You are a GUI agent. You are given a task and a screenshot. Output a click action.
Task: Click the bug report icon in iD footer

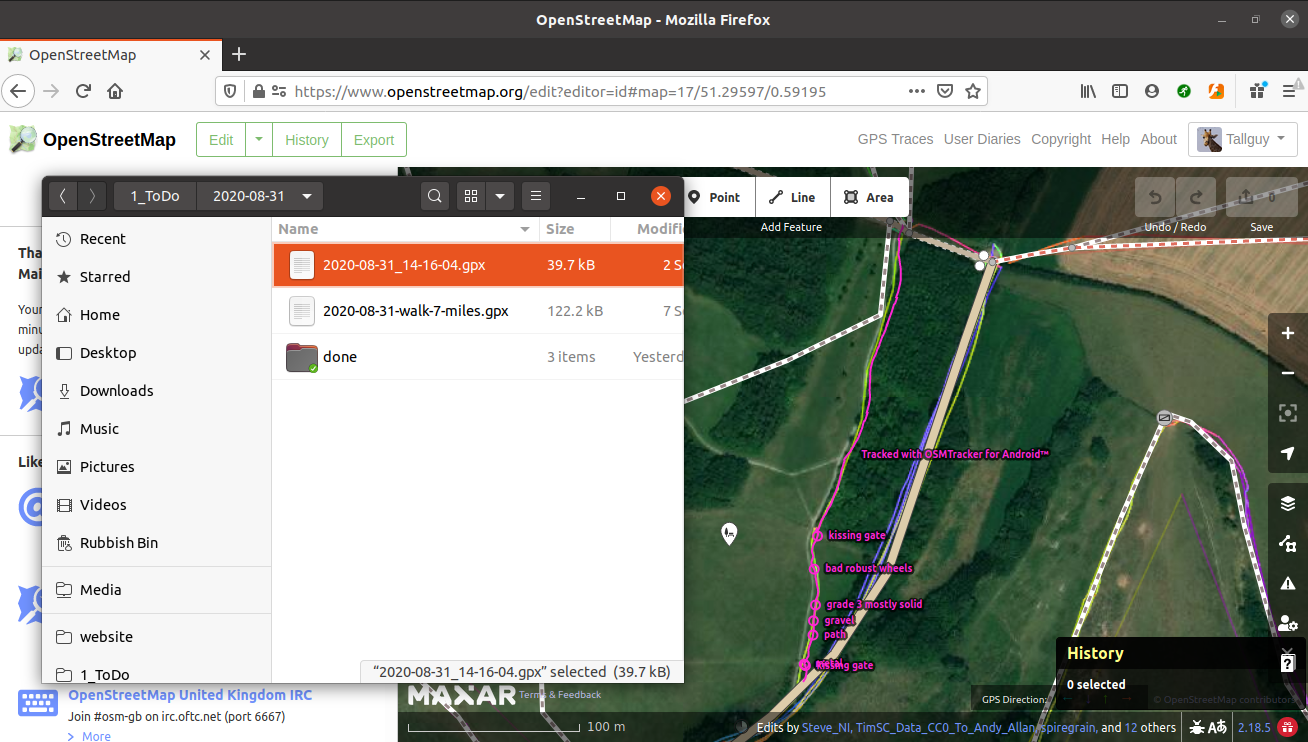[x=1197, y=727]
